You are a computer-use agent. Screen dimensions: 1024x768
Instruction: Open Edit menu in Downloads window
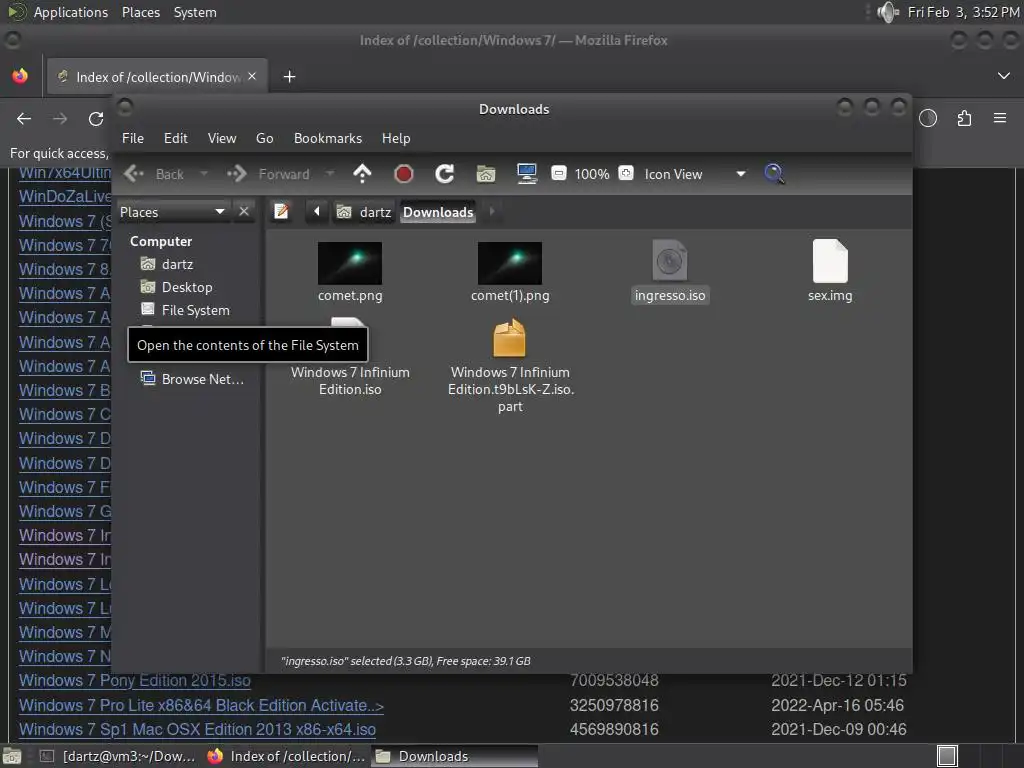coord(176,138)
